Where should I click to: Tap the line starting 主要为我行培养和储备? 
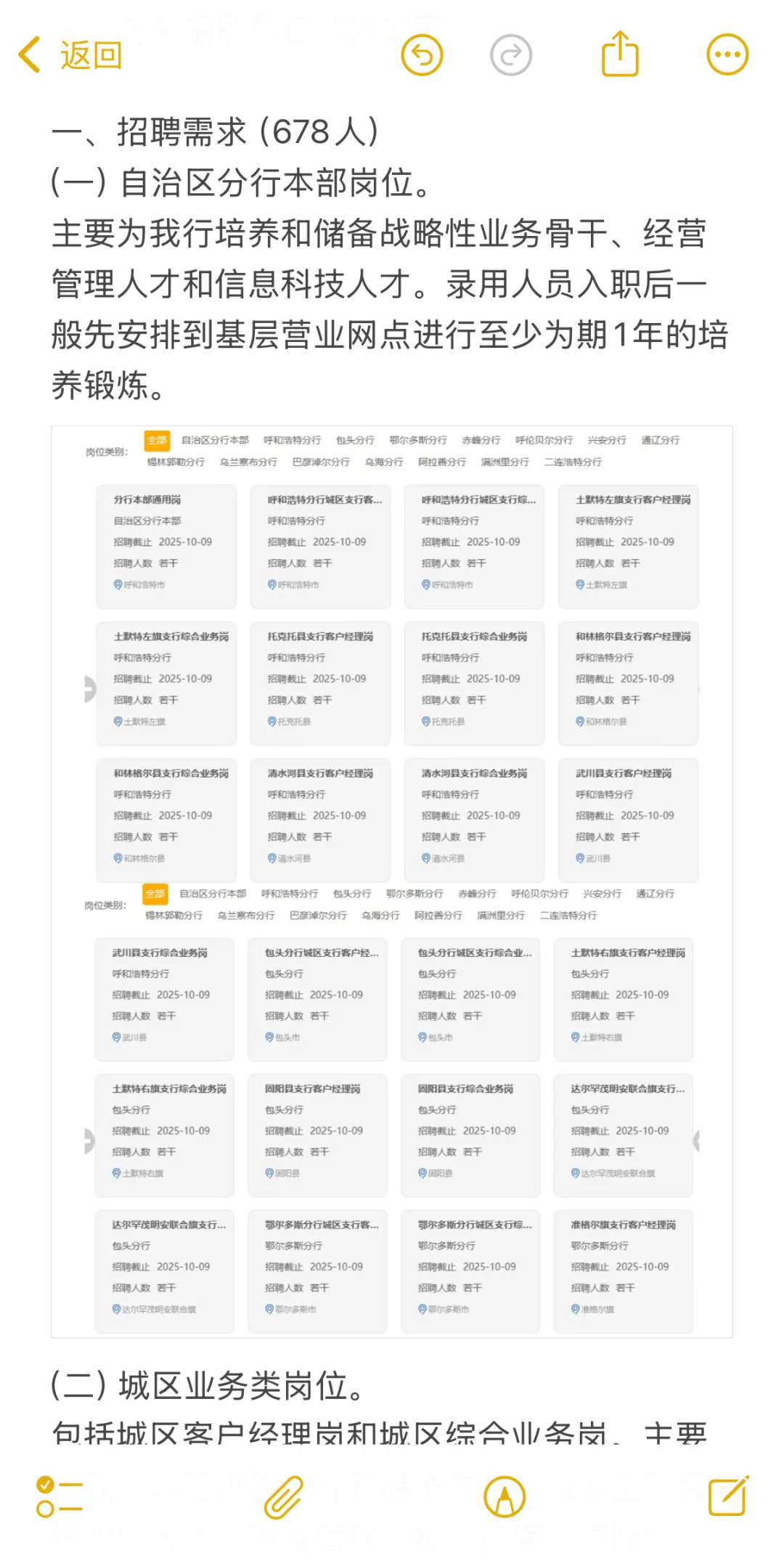coord(379,234)
